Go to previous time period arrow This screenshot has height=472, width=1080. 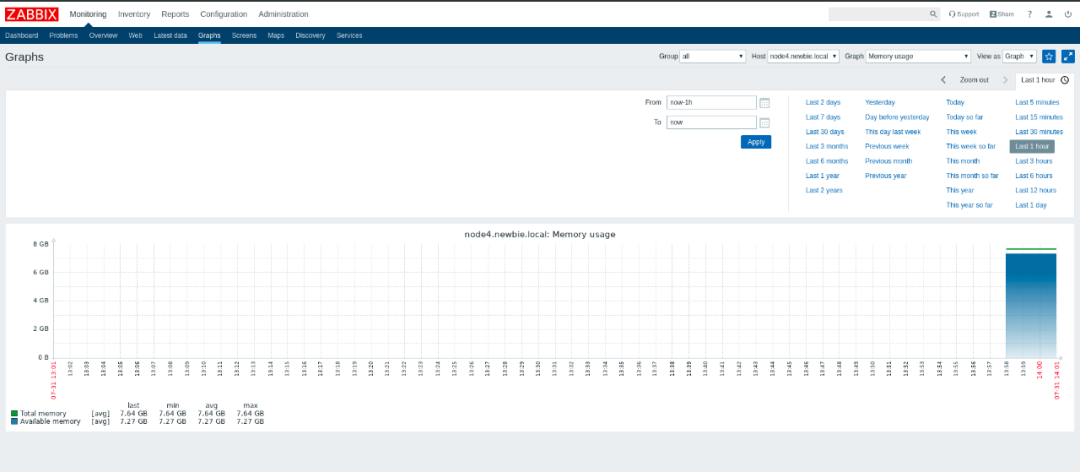(x=943, y=80)
